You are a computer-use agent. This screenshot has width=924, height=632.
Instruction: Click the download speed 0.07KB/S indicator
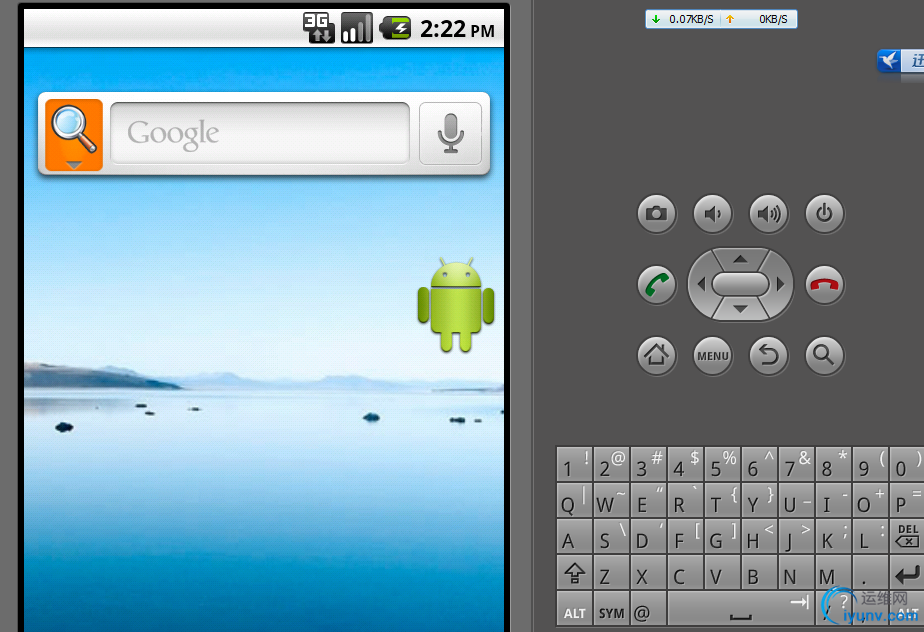pyautogui.click(x=682, y=19)
